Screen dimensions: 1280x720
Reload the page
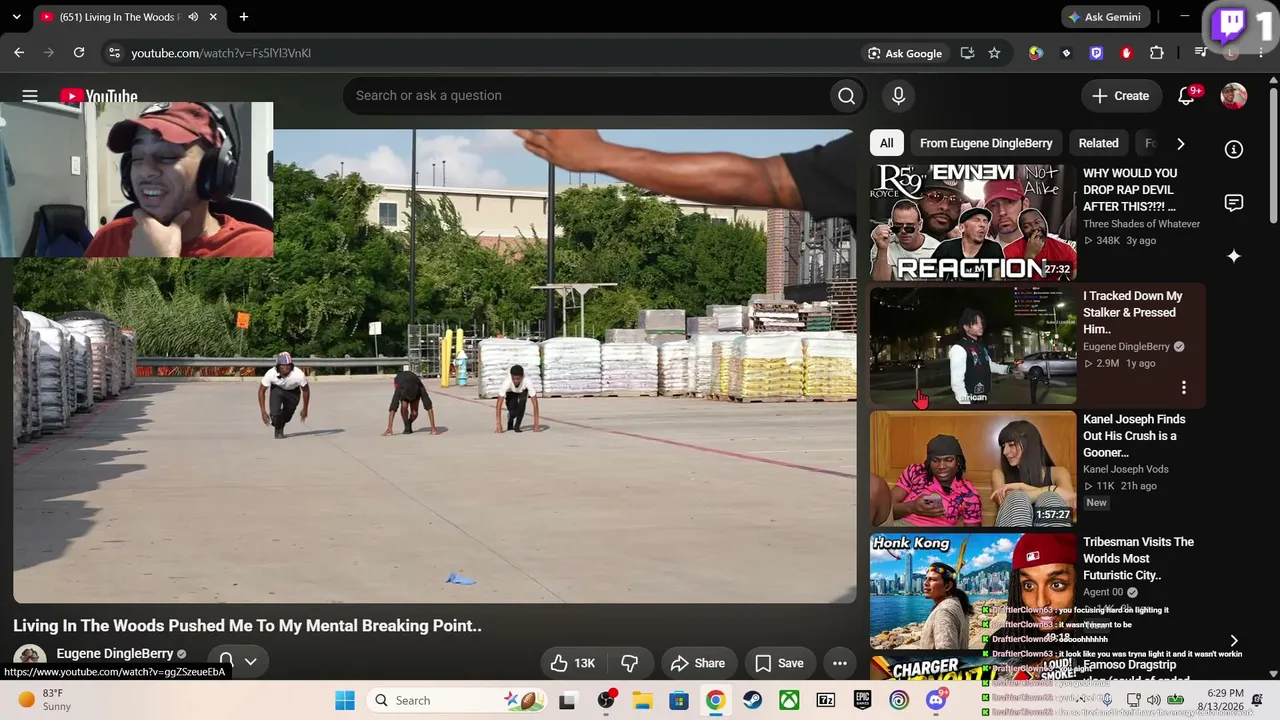click(x=79, y=53)
